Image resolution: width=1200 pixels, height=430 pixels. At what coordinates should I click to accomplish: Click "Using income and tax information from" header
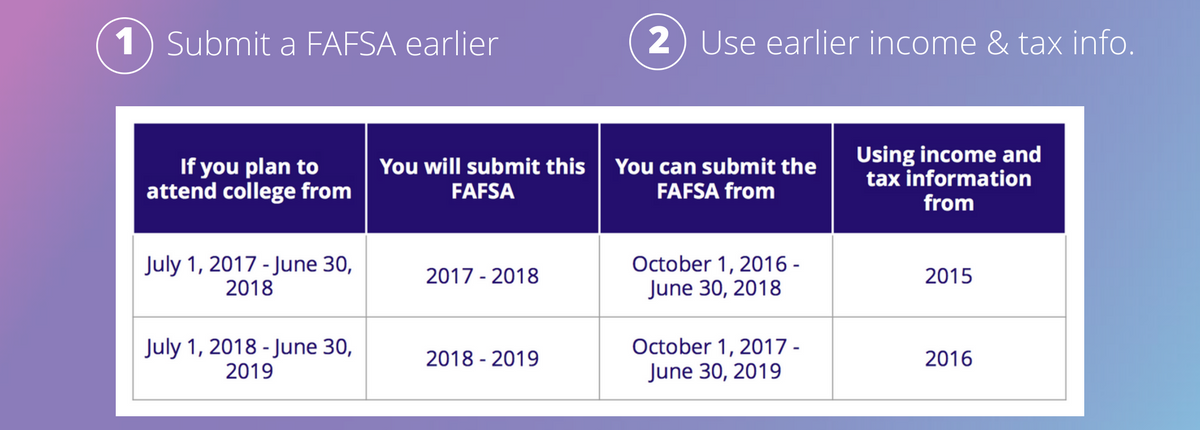948,178
